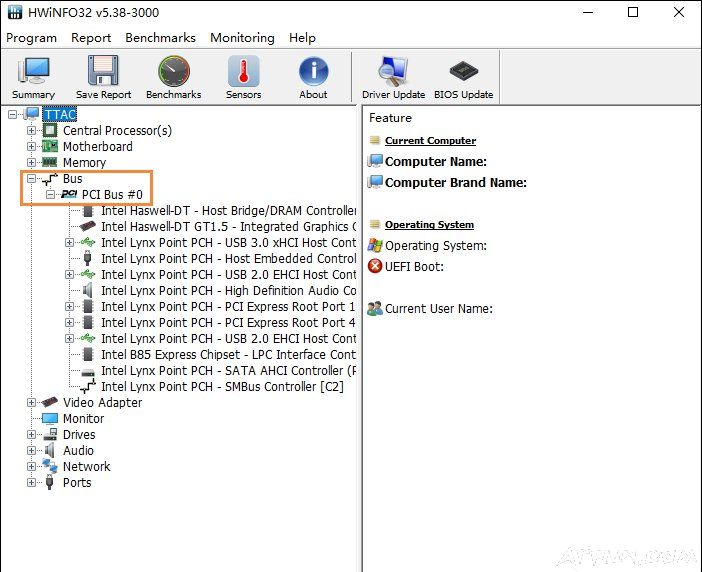
Task: Click the BIOS Update chip icon
Action: point(463,72)
